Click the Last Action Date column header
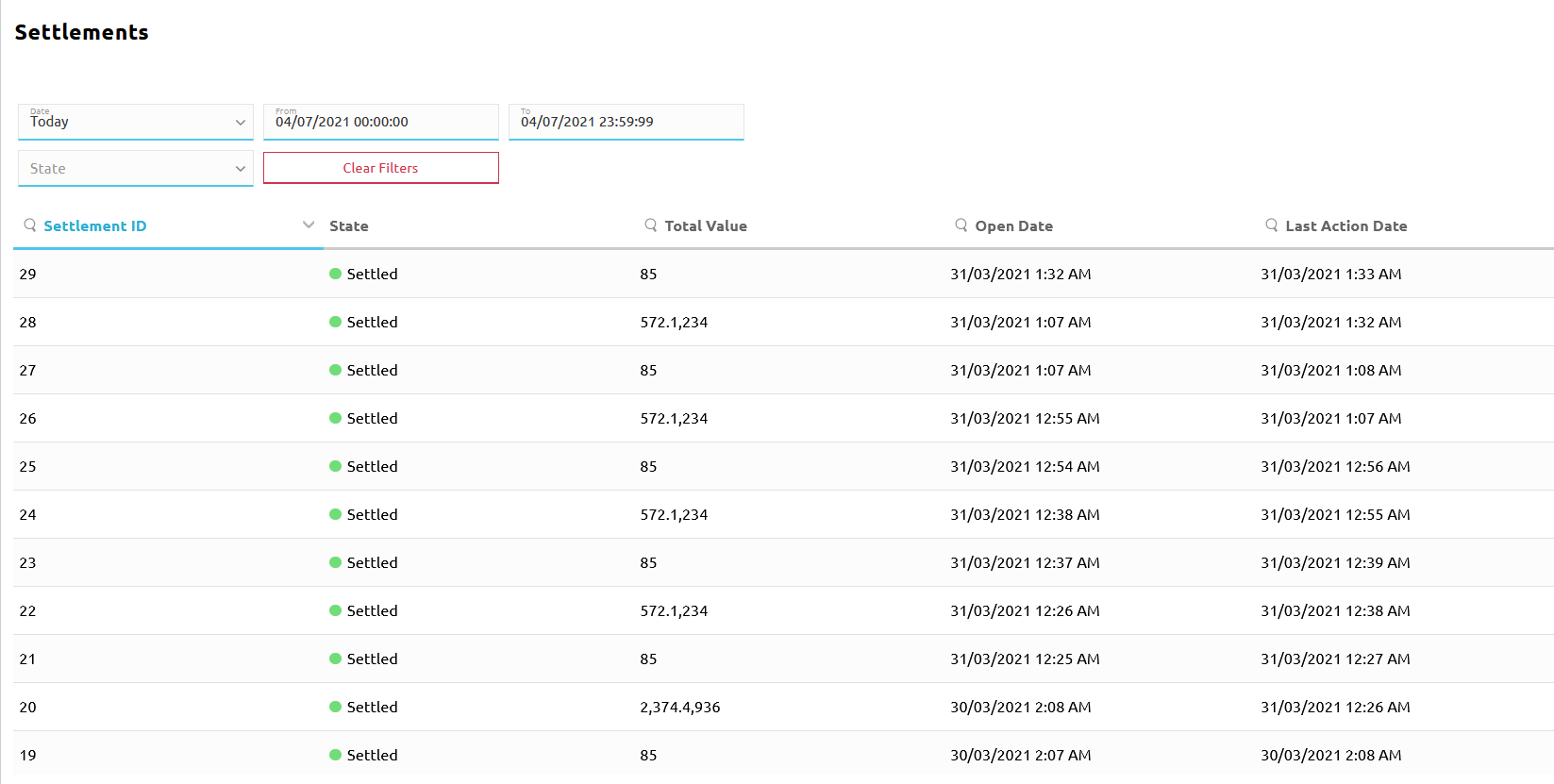 (x=1346, y=226)
